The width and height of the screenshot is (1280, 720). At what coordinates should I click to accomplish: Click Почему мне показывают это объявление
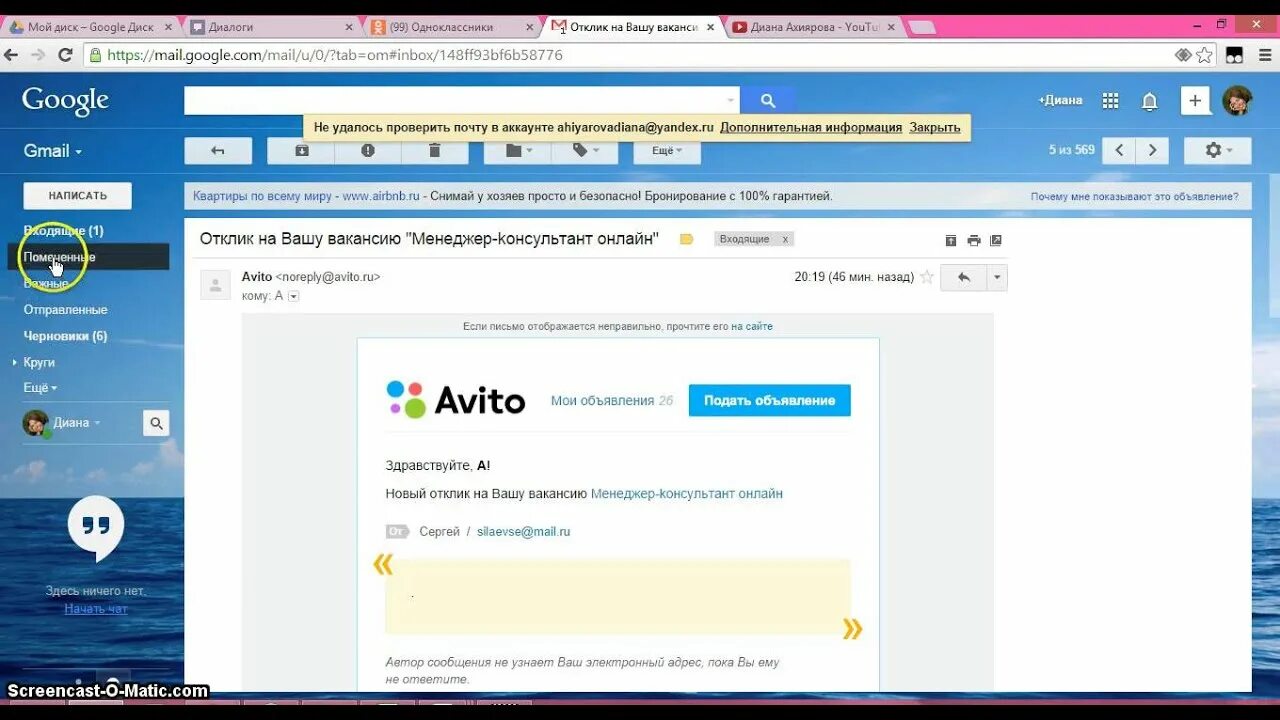(1134, 197)
